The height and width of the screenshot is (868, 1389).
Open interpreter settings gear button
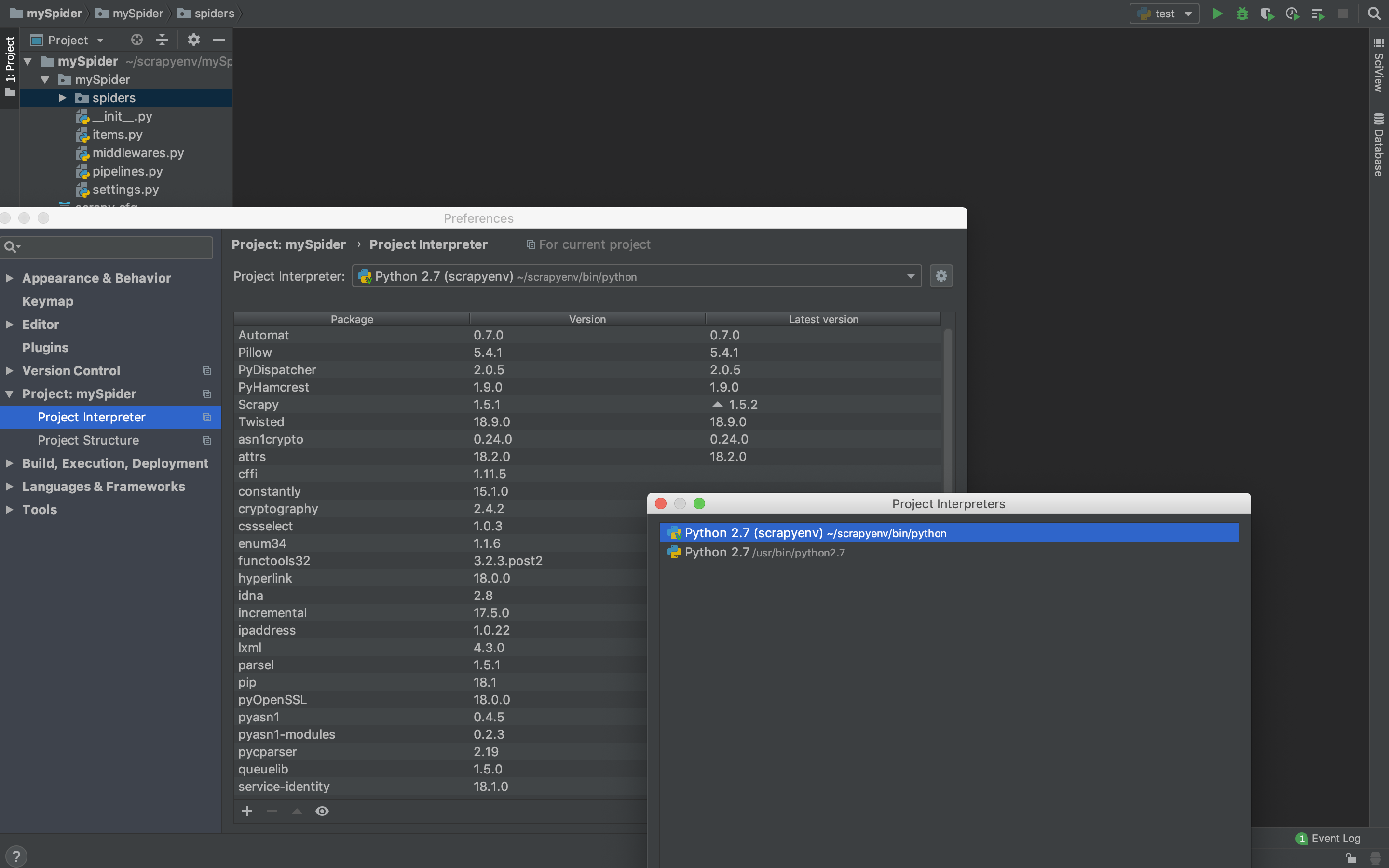point(941,276)
